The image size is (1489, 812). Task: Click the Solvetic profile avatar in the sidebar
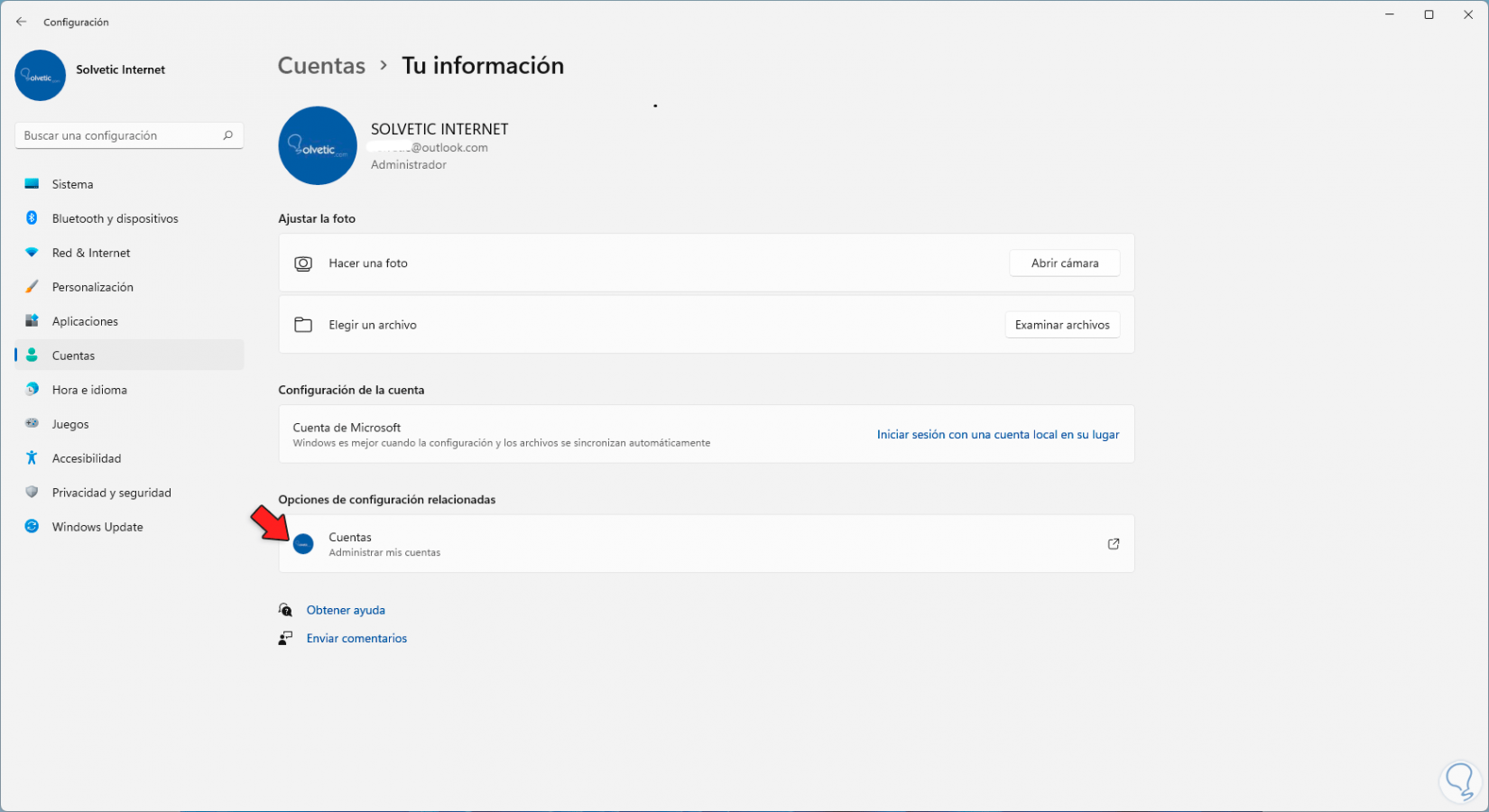click(x=41, y=75)
